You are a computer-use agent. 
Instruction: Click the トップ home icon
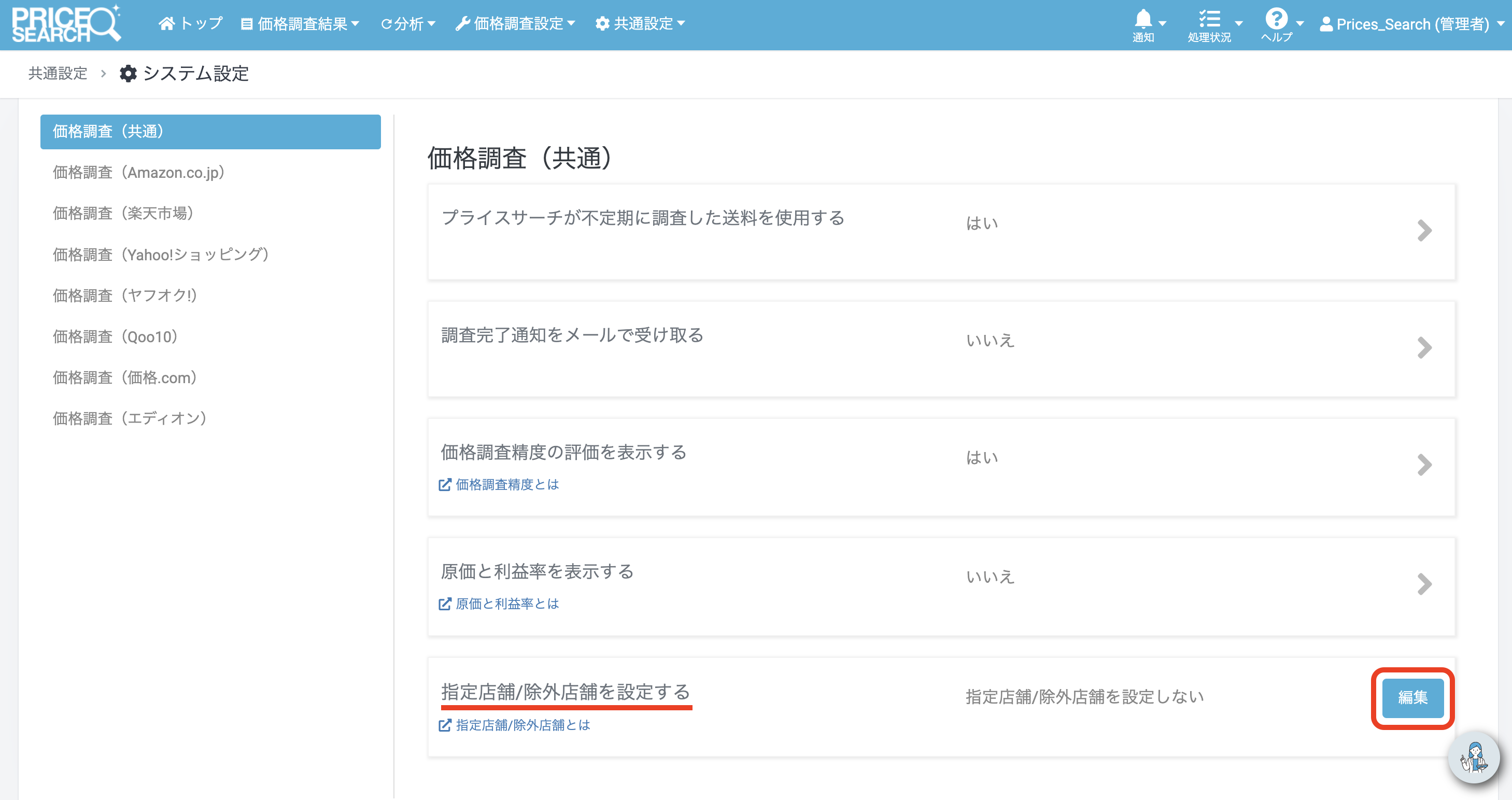pos(167,23)
